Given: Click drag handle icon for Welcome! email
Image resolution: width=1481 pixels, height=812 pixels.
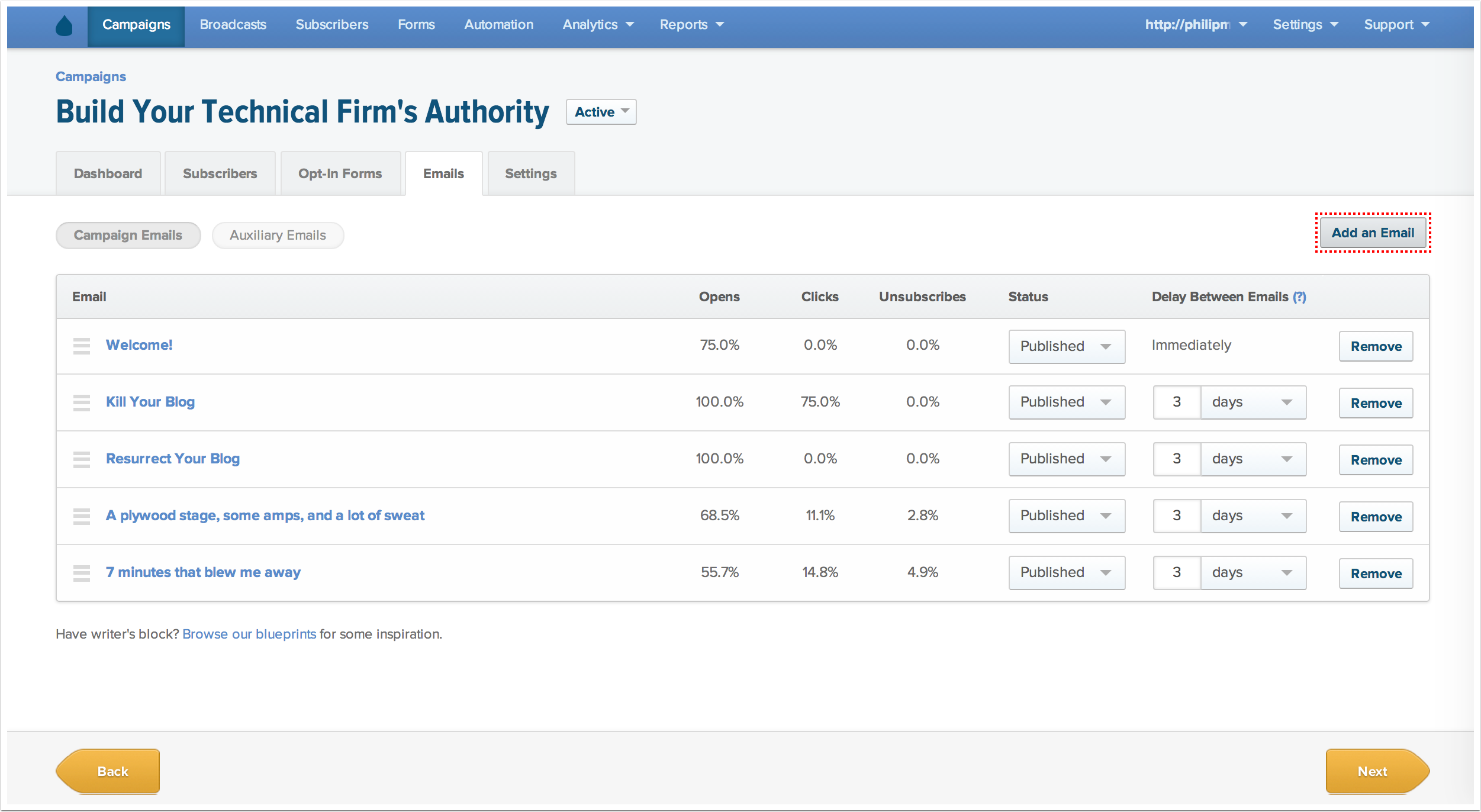Looking at the screenshot, I should pos(82,346).
